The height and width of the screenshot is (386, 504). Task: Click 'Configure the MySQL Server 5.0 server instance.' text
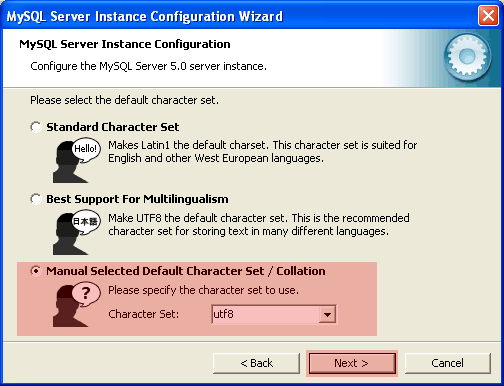(148, 66)
